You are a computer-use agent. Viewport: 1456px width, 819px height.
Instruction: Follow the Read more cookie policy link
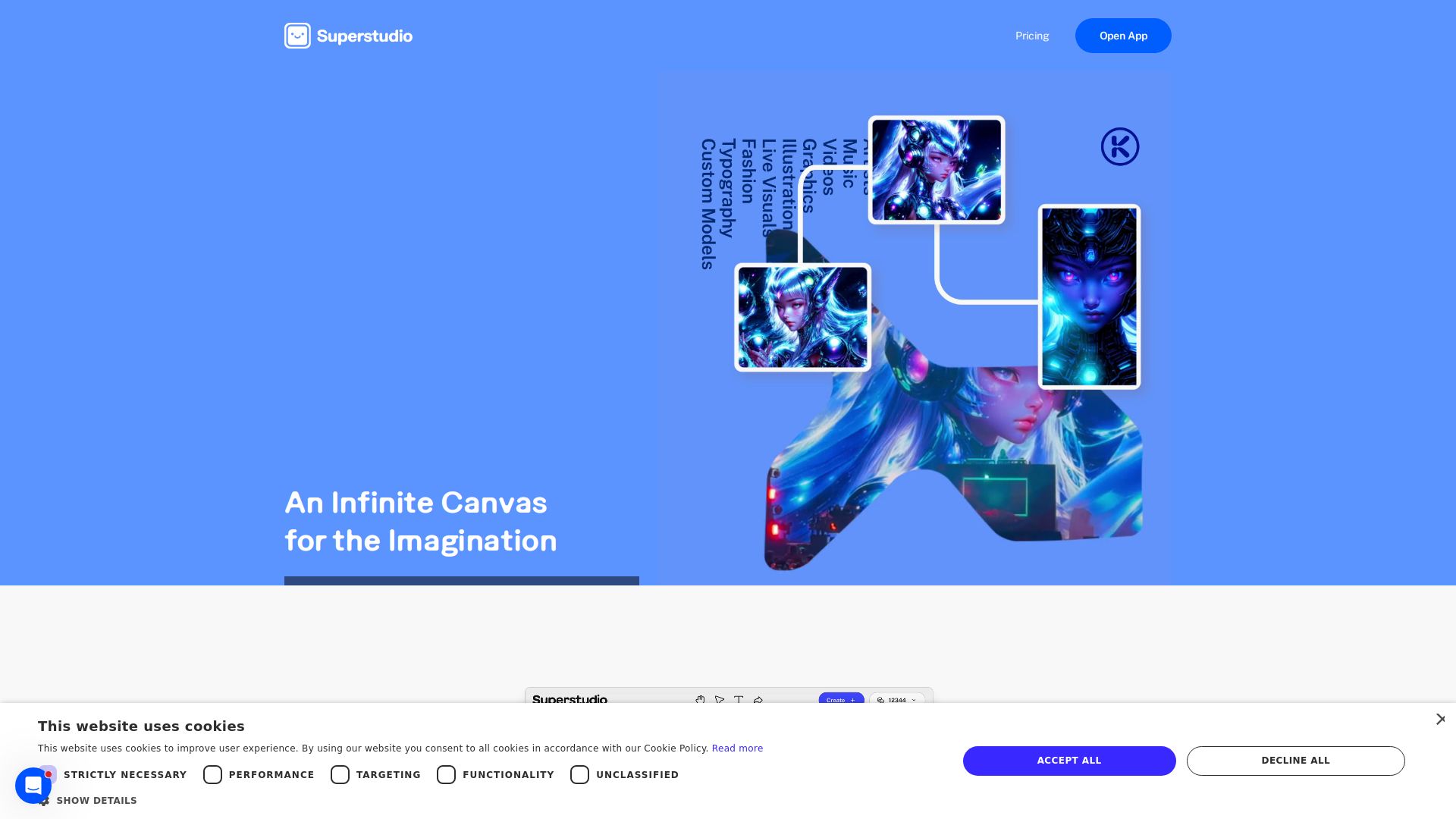pos(737,748)
